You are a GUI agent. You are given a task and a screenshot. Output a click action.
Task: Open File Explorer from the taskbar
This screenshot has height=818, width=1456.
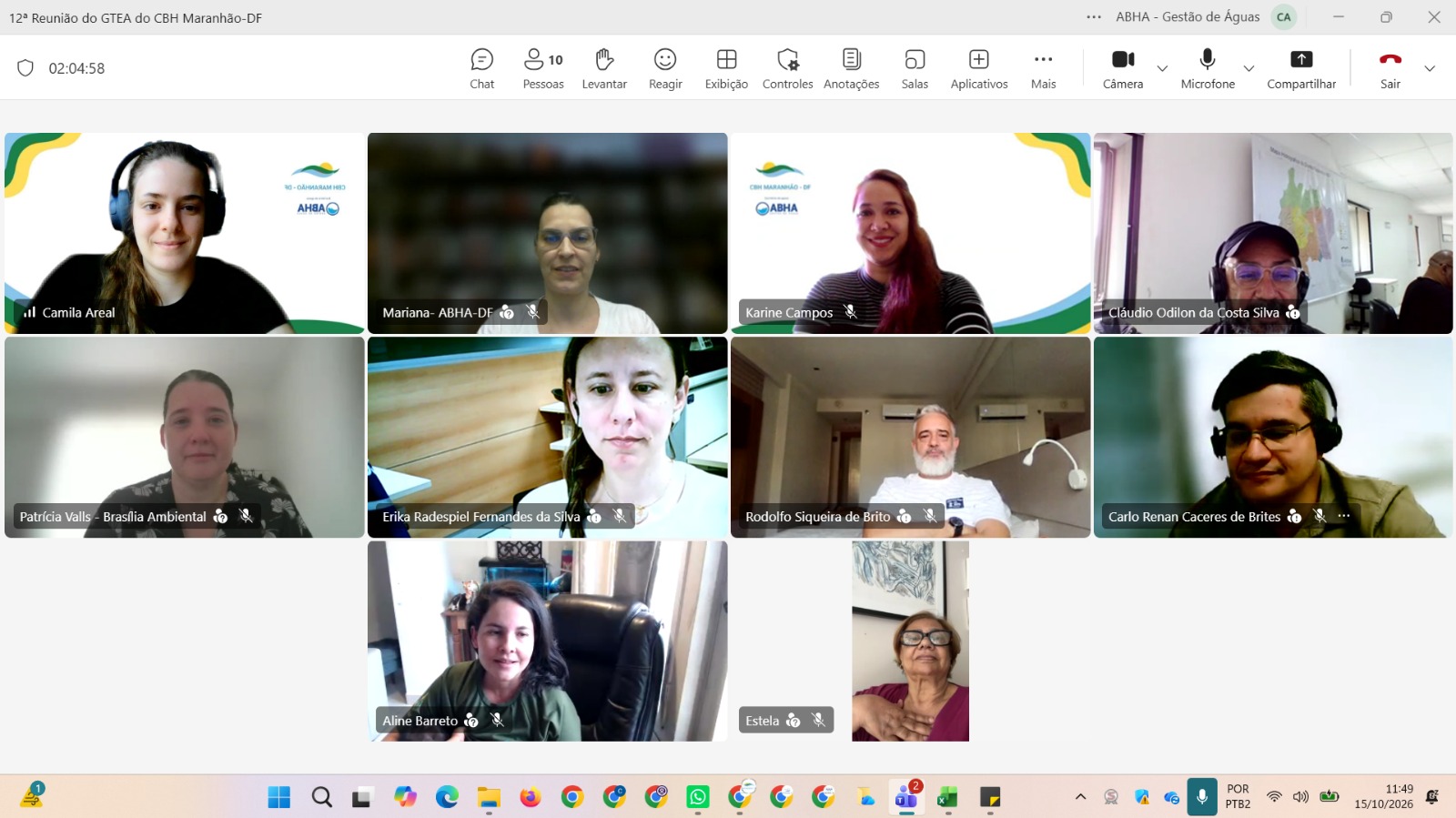click(x=489, y=797)
